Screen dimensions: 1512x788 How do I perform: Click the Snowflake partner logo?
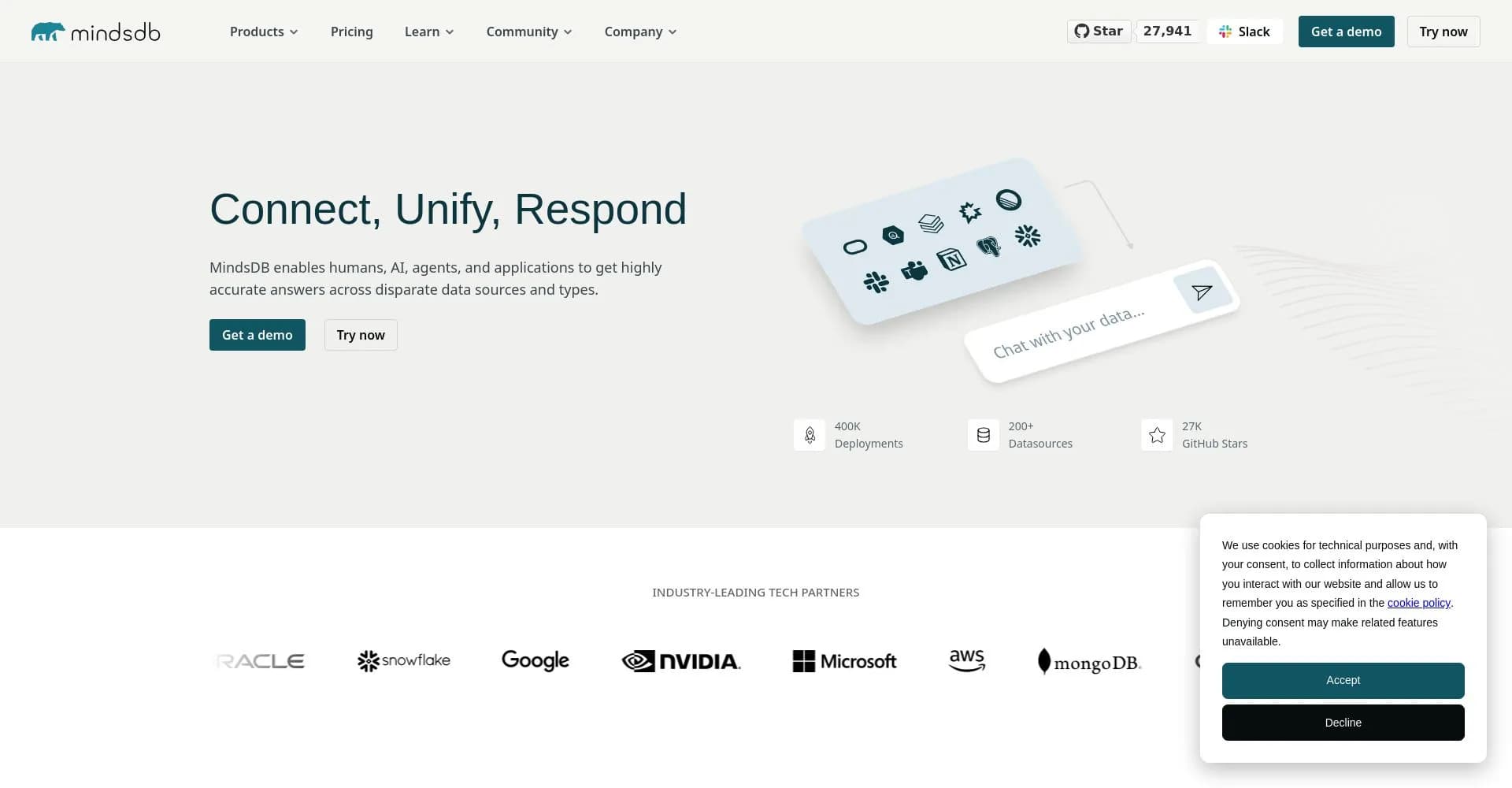pos(403,660)
